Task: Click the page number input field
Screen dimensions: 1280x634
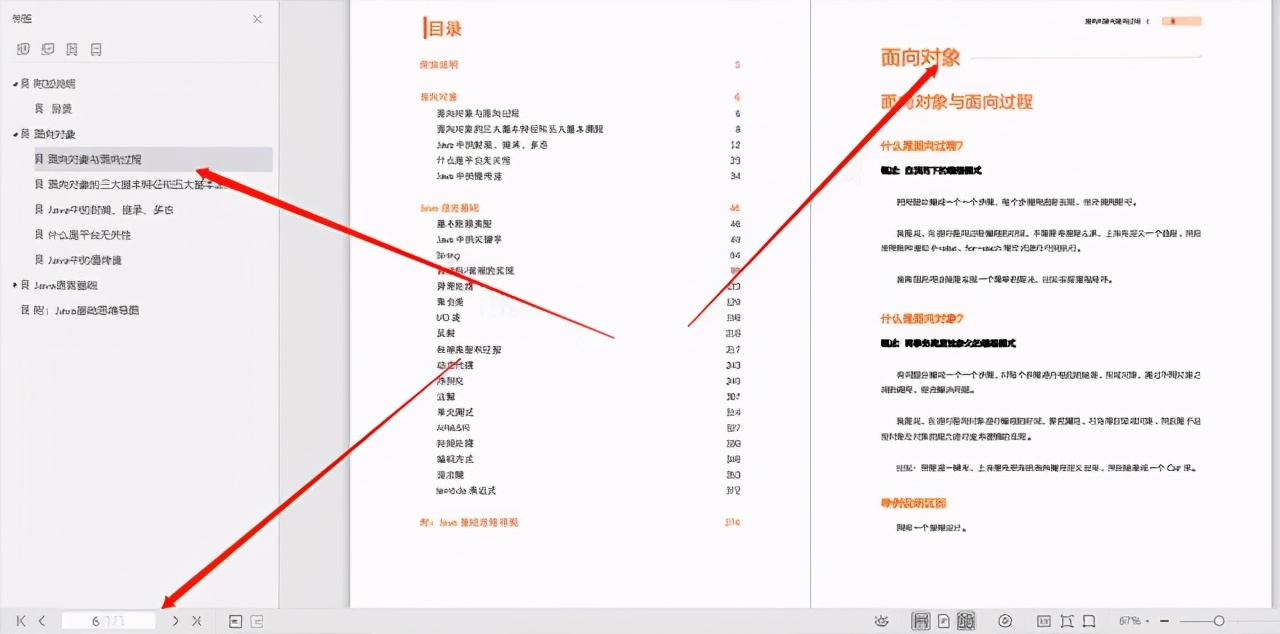Action: 108,621
